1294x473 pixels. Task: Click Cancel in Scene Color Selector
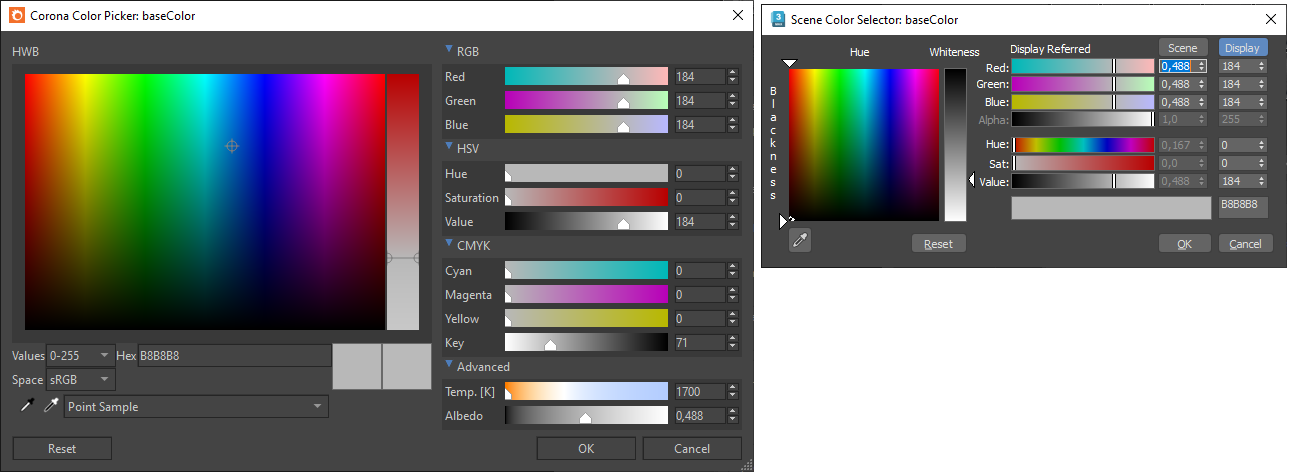(1245, 244)
